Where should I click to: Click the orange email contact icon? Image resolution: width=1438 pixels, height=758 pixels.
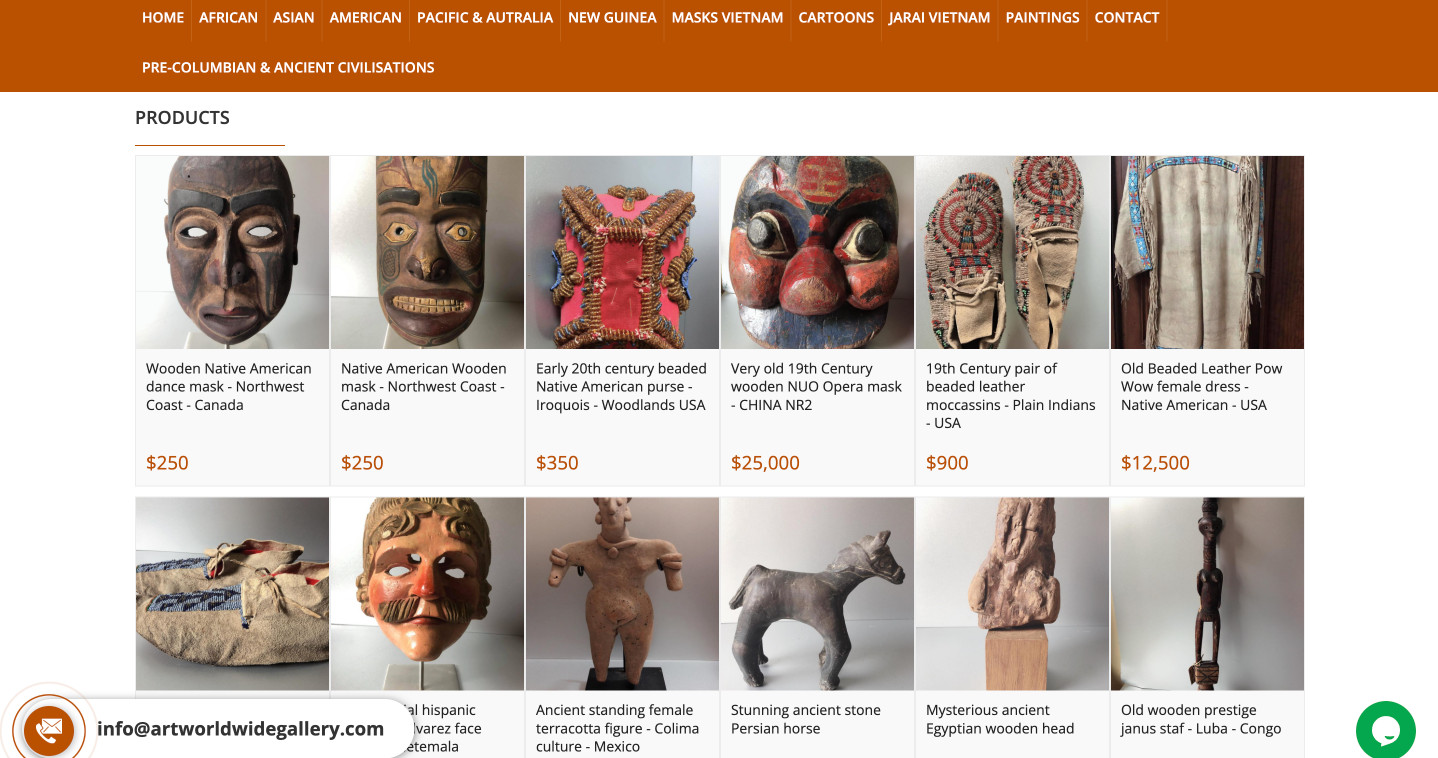(49, 730)
